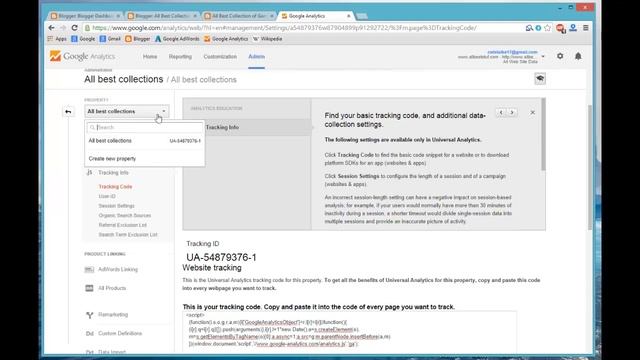Click the All Products icon
Viewport: 640px width, 360px height.
tap(89, 288)
